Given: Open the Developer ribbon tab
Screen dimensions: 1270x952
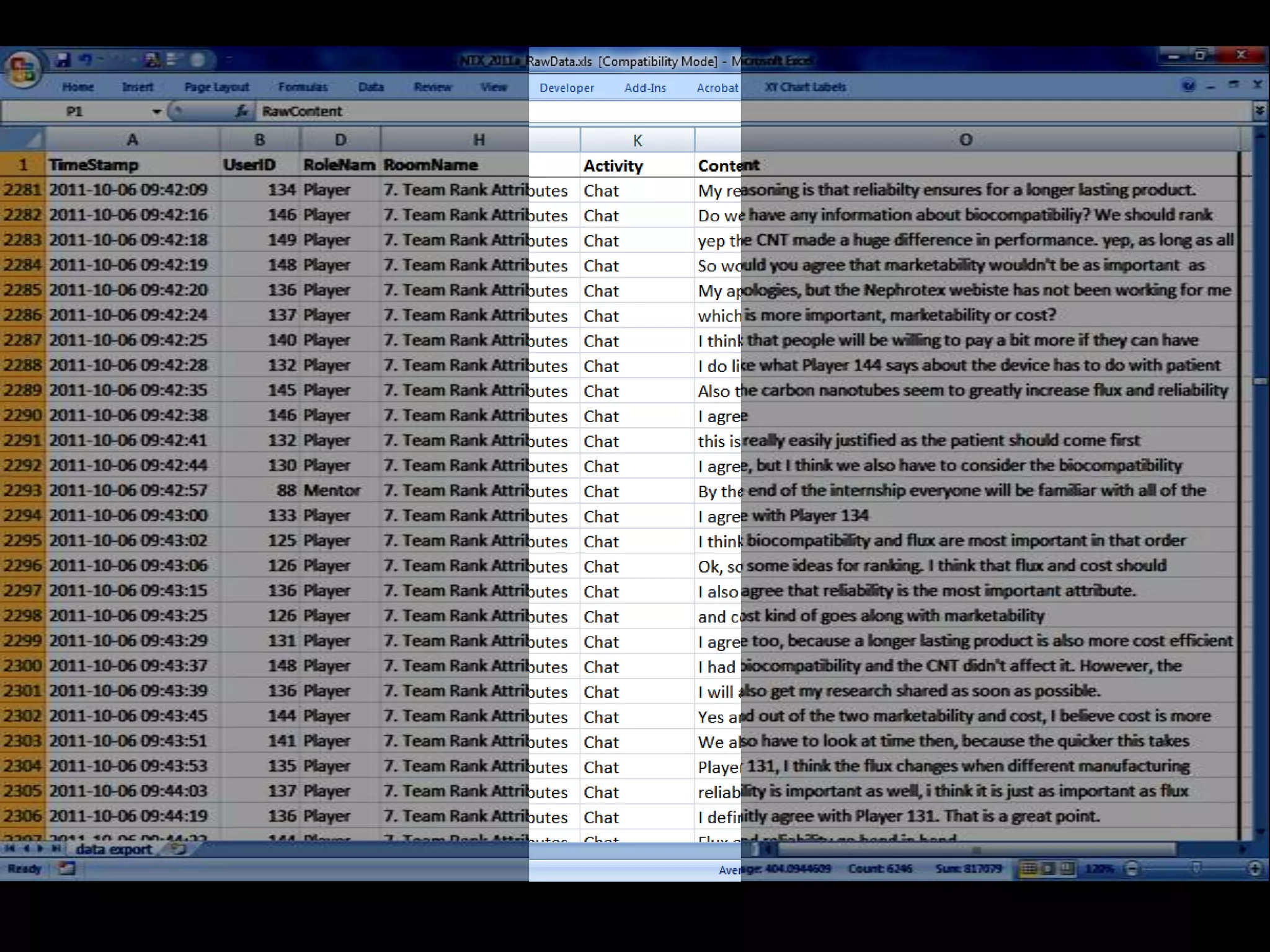Looking at the screenshot, I should coord(566,88).
